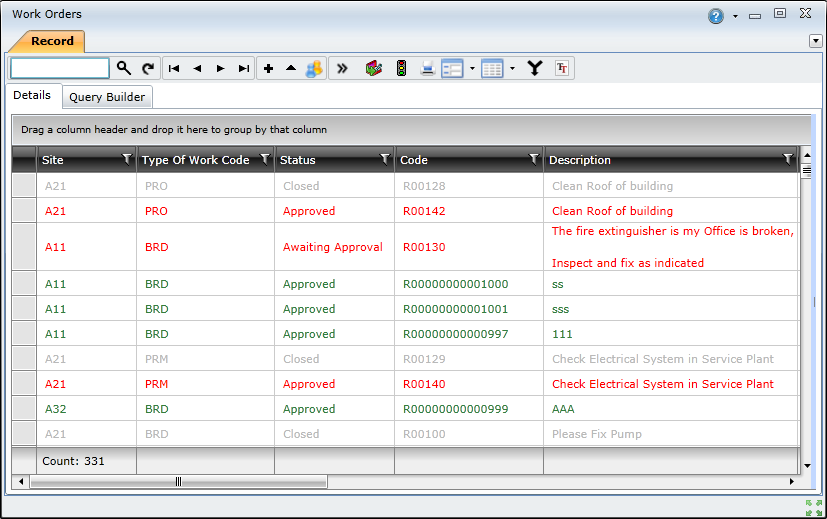
Task: Click the refresh arrow icon
Action: 148,68
